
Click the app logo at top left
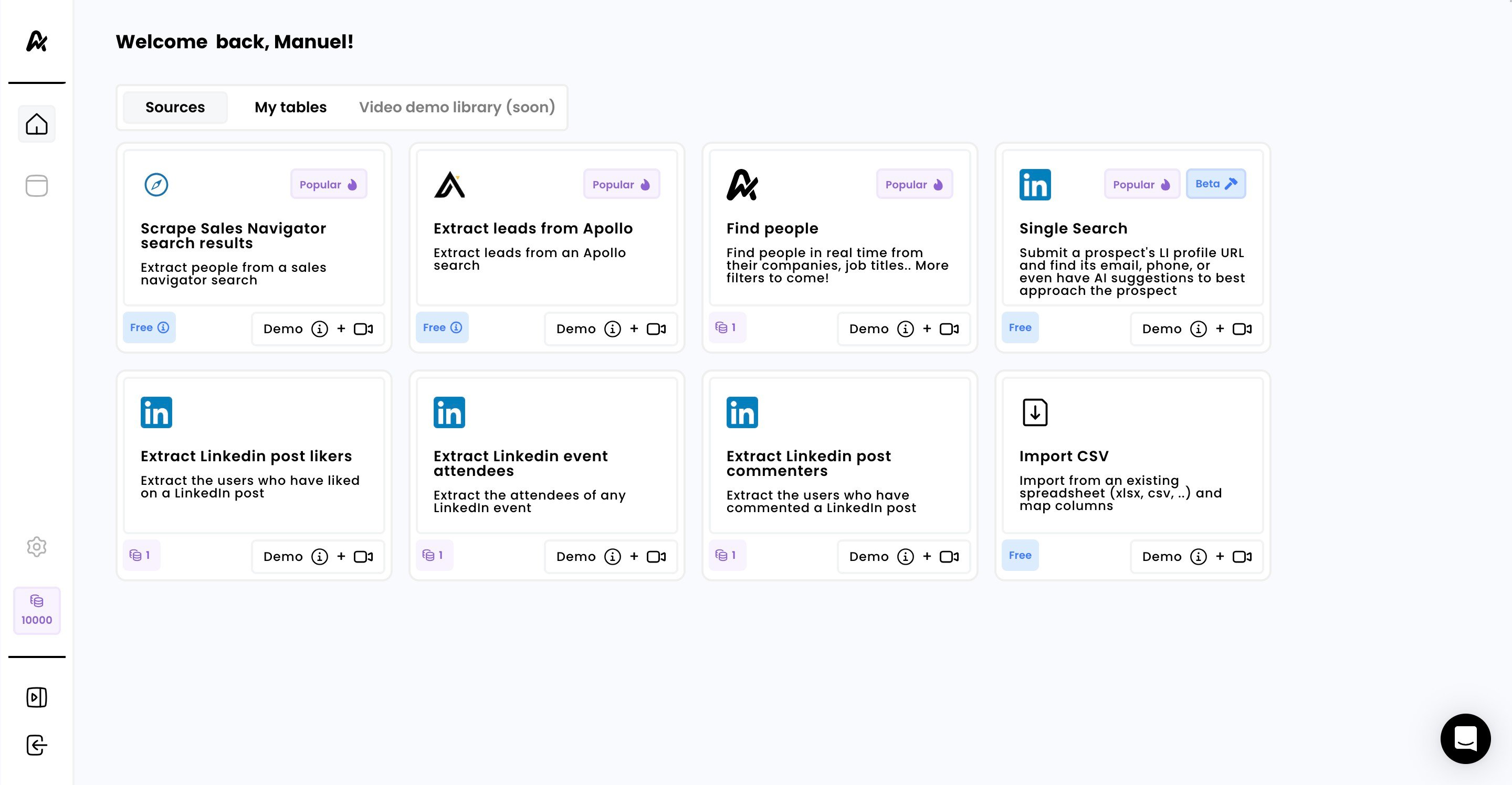click(x=36, y=41)
